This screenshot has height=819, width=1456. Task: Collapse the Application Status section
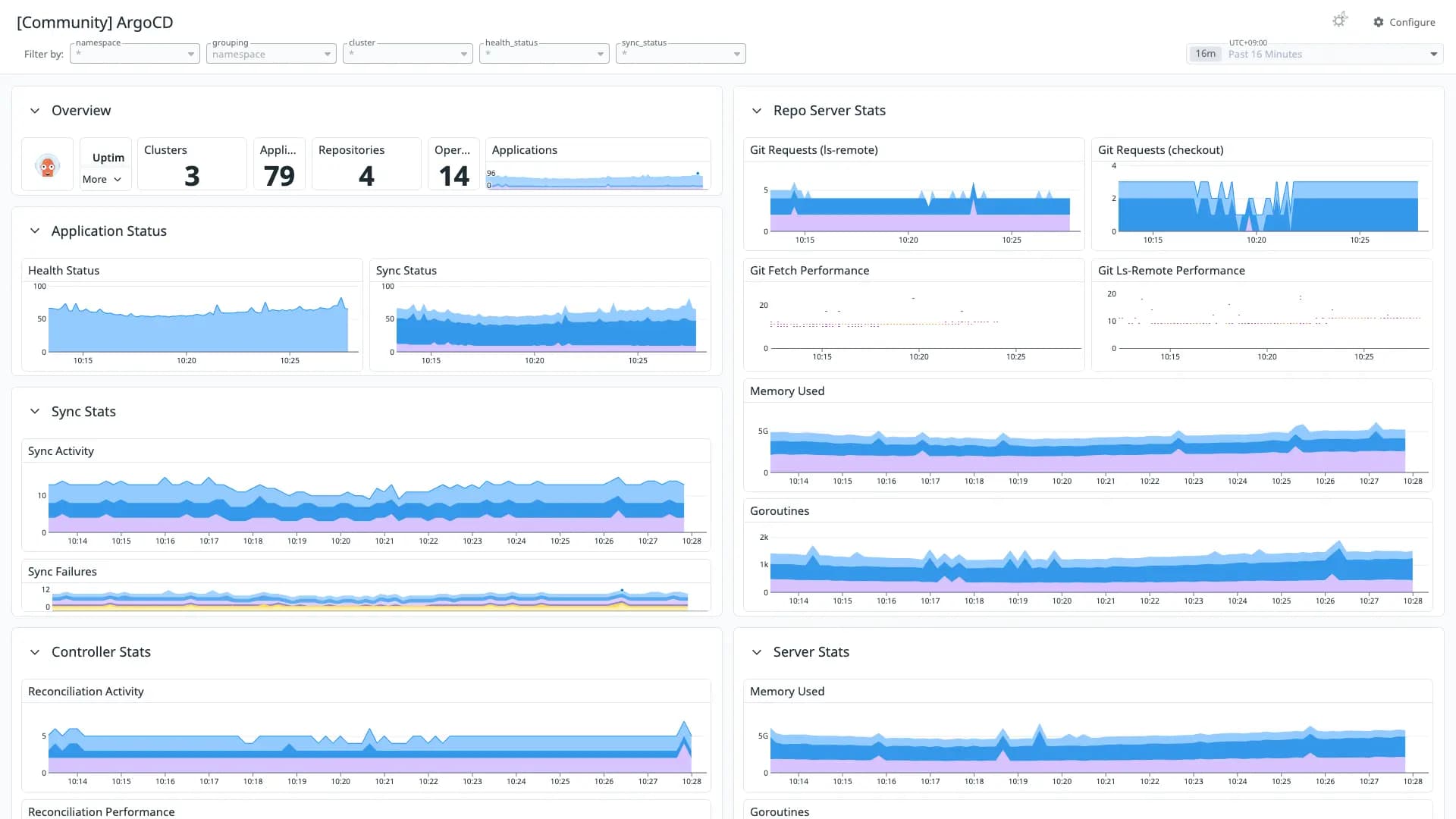pyautogui.click(x=35, y=231)
